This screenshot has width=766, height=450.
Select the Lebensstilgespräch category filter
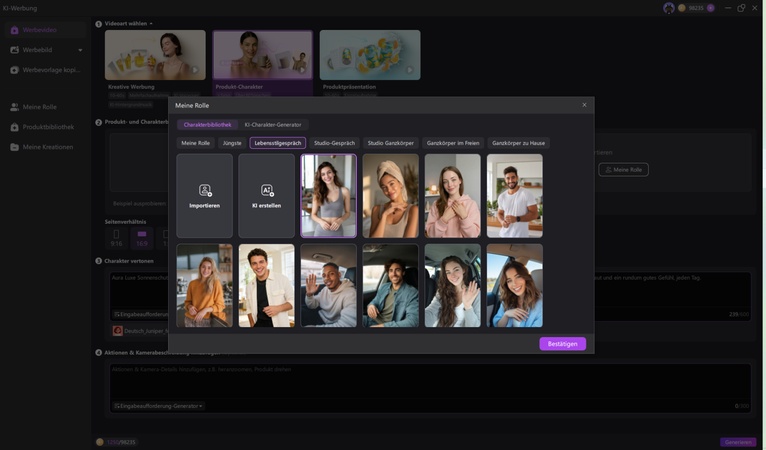[x=277, y=143]
